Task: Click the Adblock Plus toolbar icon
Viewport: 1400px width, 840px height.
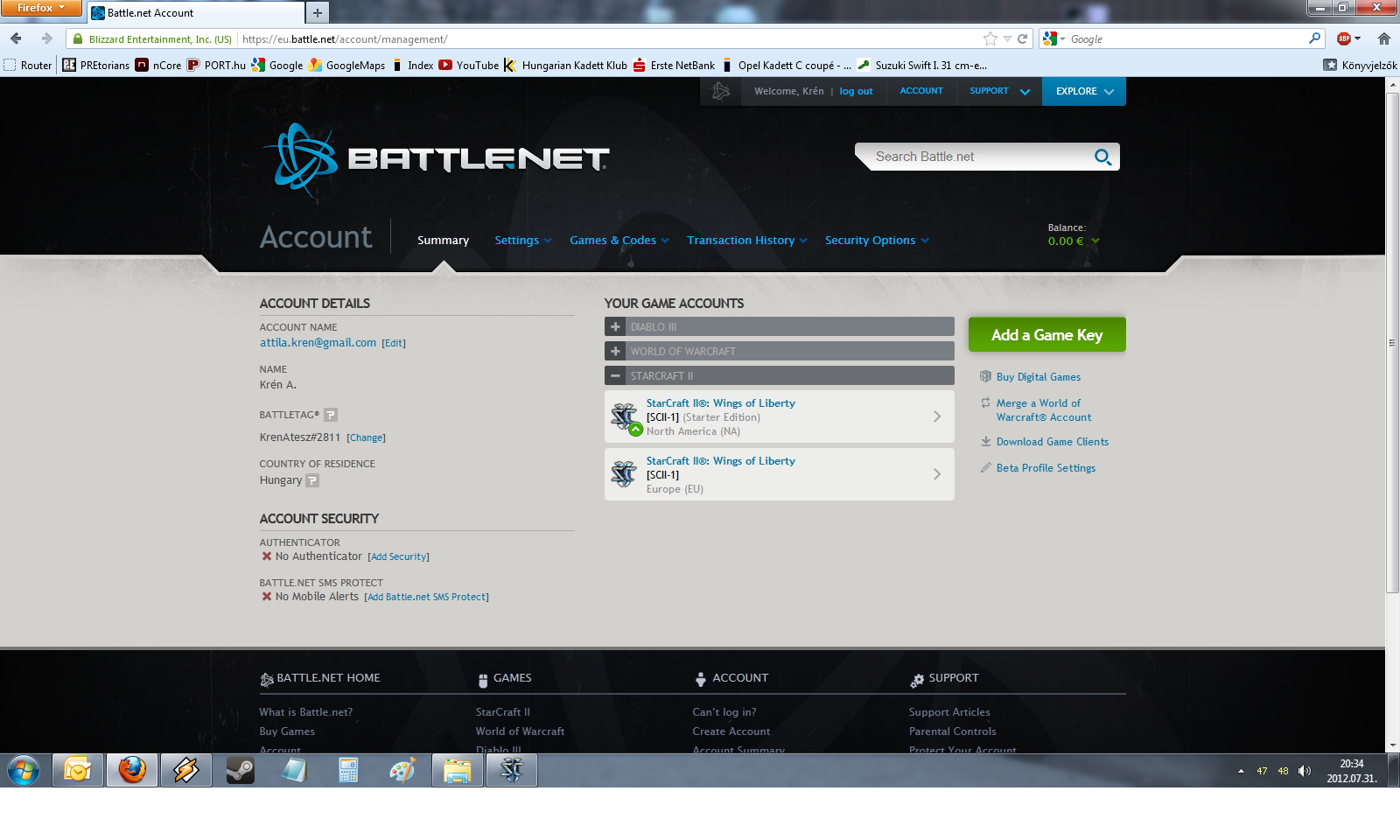Action: tap(1344, 38)
